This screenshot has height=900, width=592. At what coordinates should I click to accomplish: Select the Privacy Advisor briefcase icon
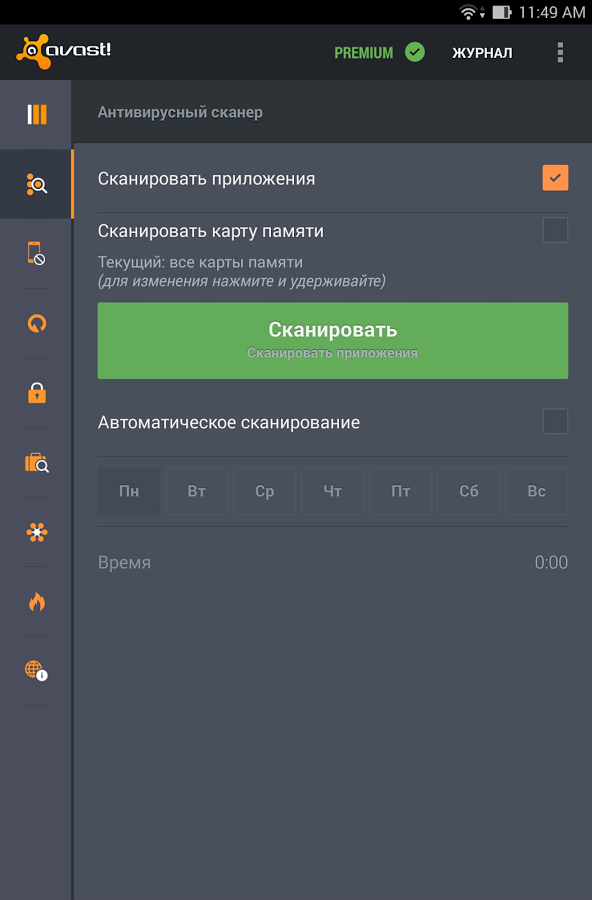tap(36, 462)
